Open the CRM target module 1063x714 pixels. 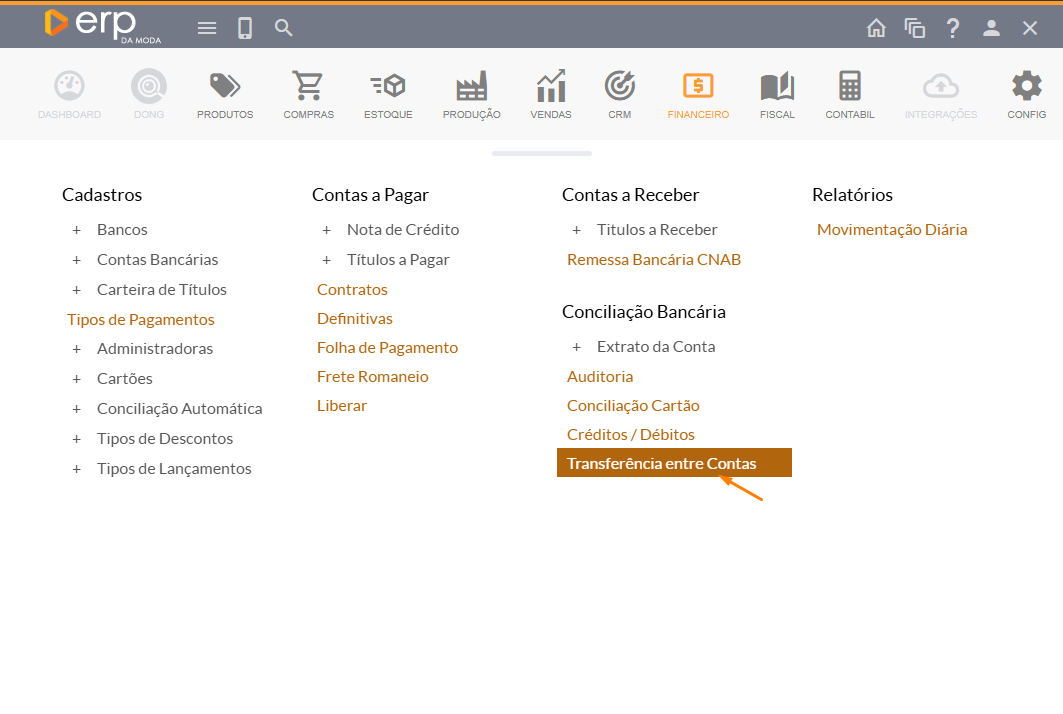pos(620,87)
